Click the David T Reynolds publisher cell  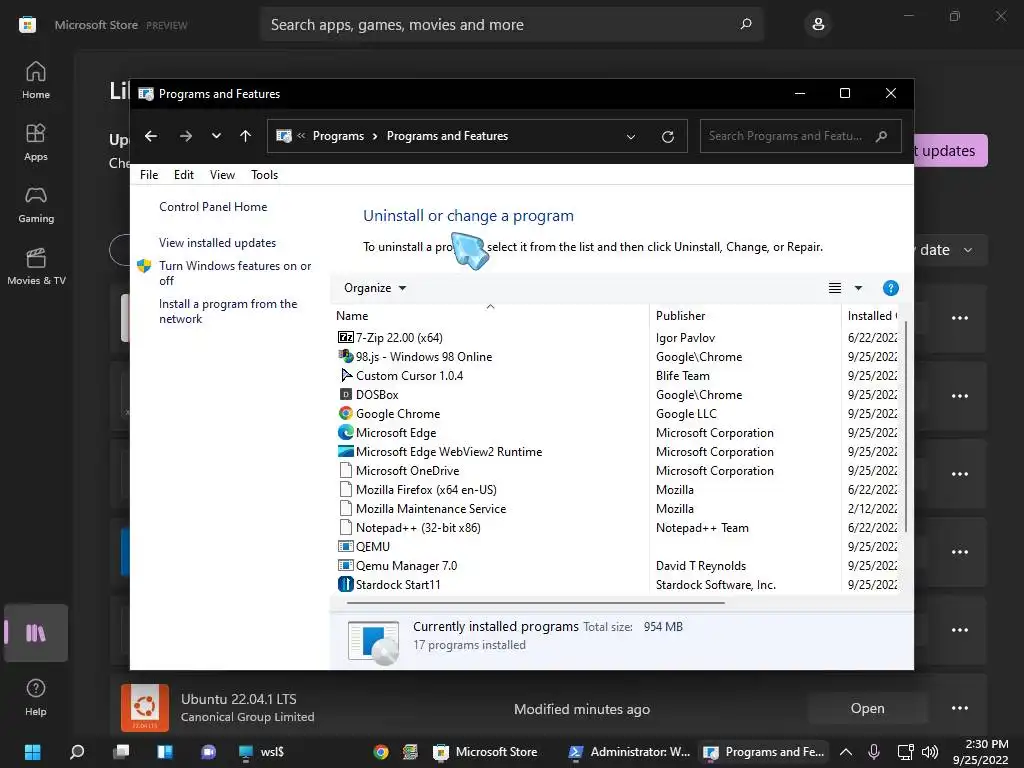(701, 566)
